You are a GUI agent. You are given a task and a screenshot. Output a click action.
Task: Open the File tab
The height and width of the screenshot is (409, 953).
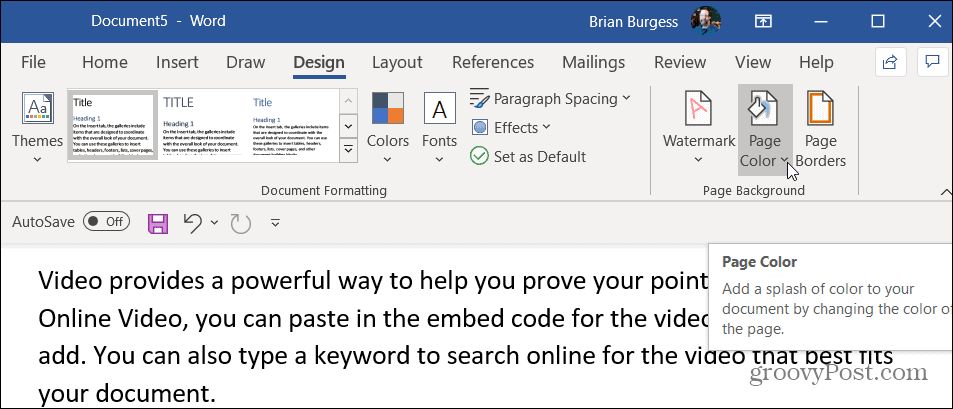click(x=33, y=62)
